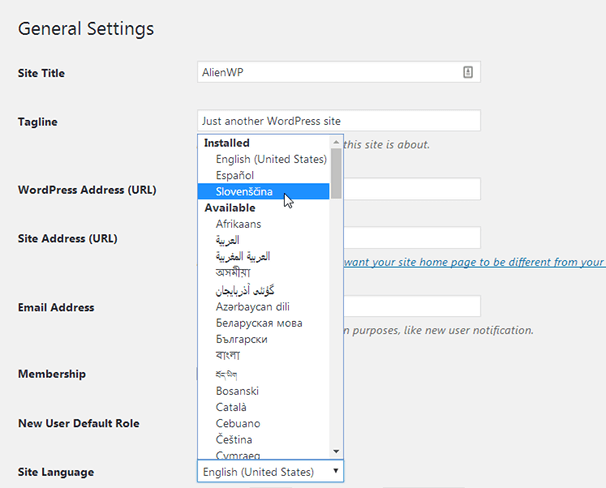The width and height of the screenshot is (606, 488).
Task: Pick Afrikaans from available languages
Action: 238,224
